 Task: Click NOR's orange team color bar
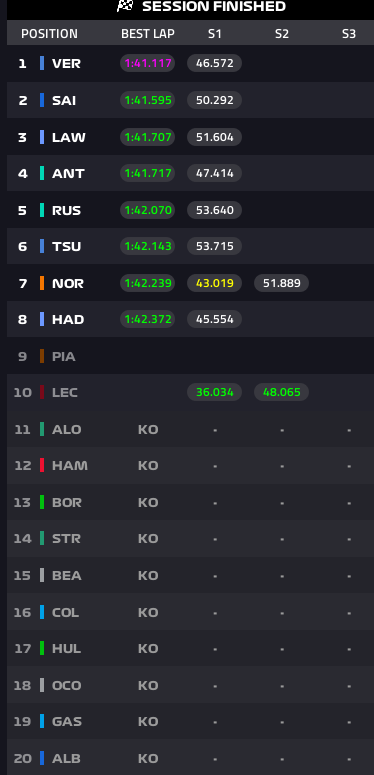(x=42, y=283)
